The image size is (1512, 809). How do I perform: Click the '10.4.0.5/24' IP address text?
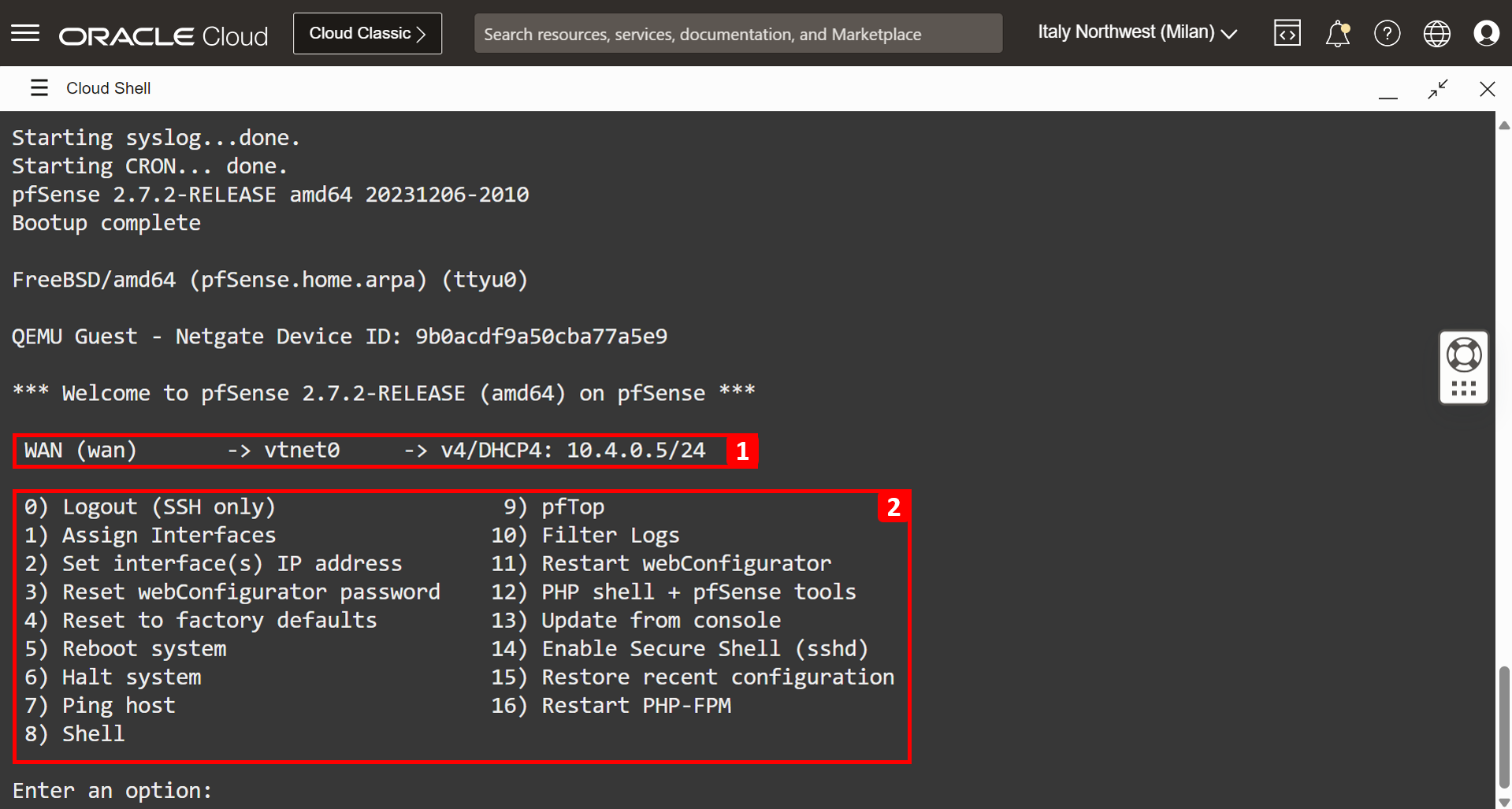(636, 450)
